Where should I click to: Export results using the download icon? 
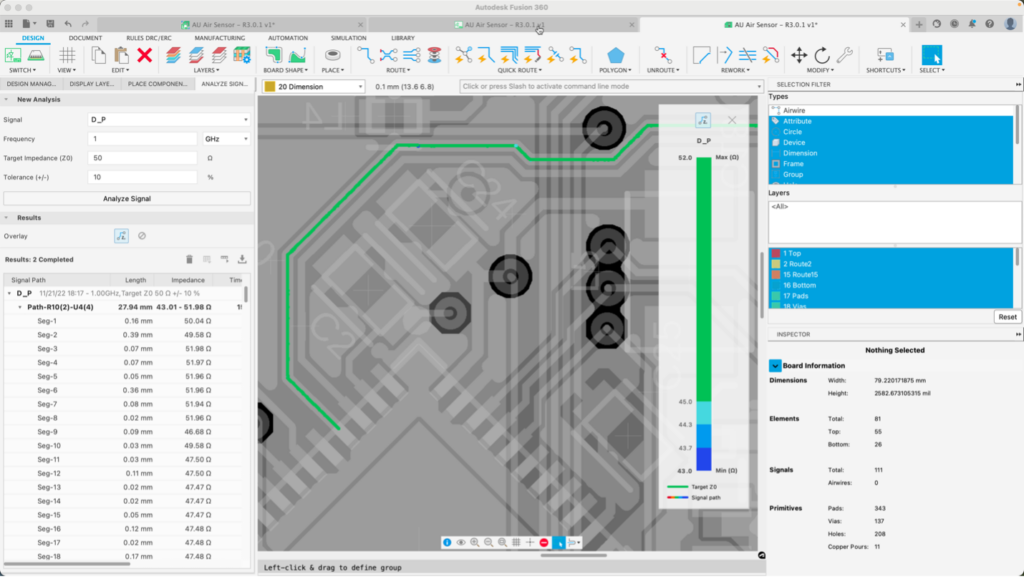tap(241, 259)
